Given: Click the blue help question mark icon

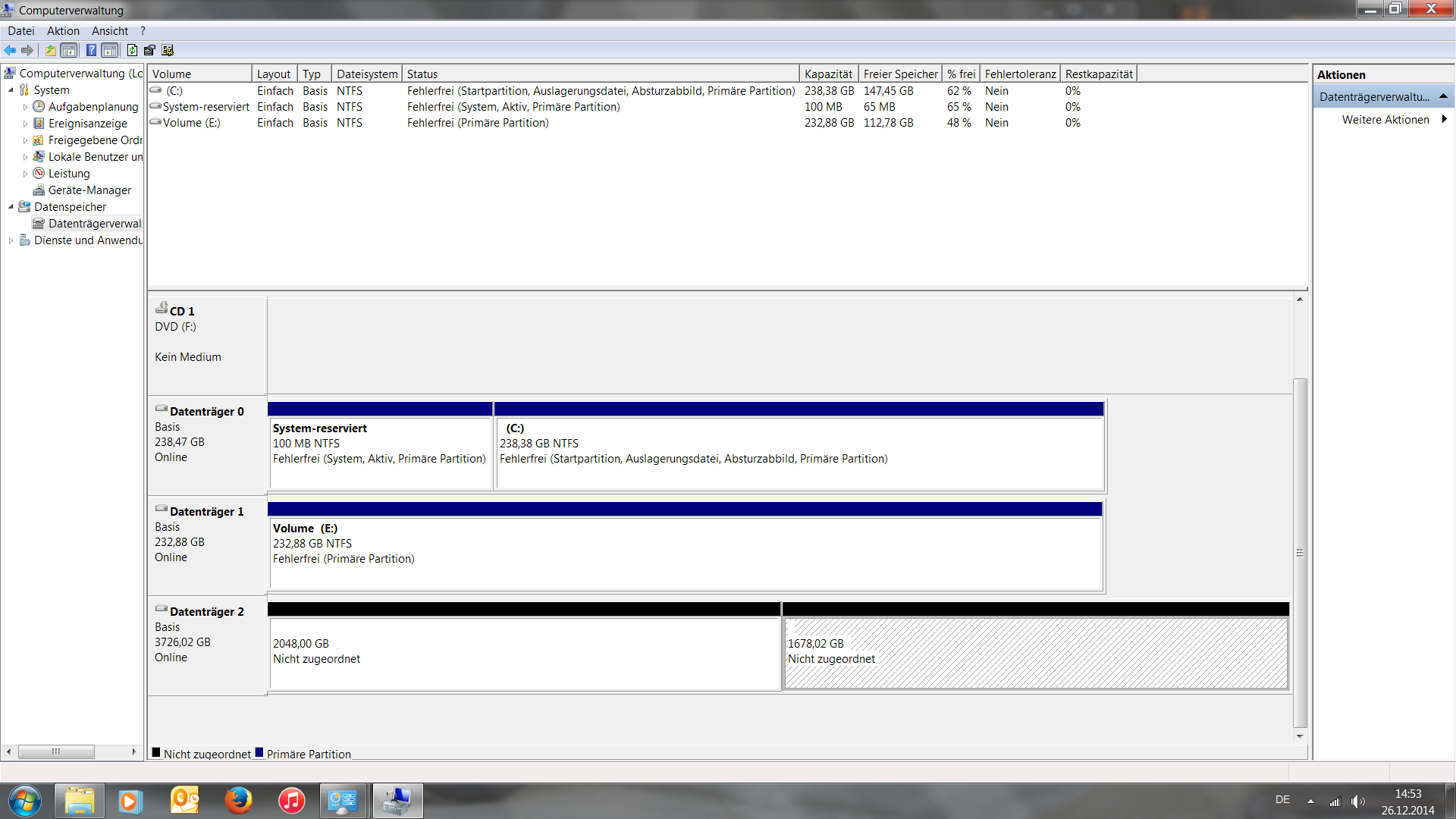Looking at the screenshot, I should [91, 50].
